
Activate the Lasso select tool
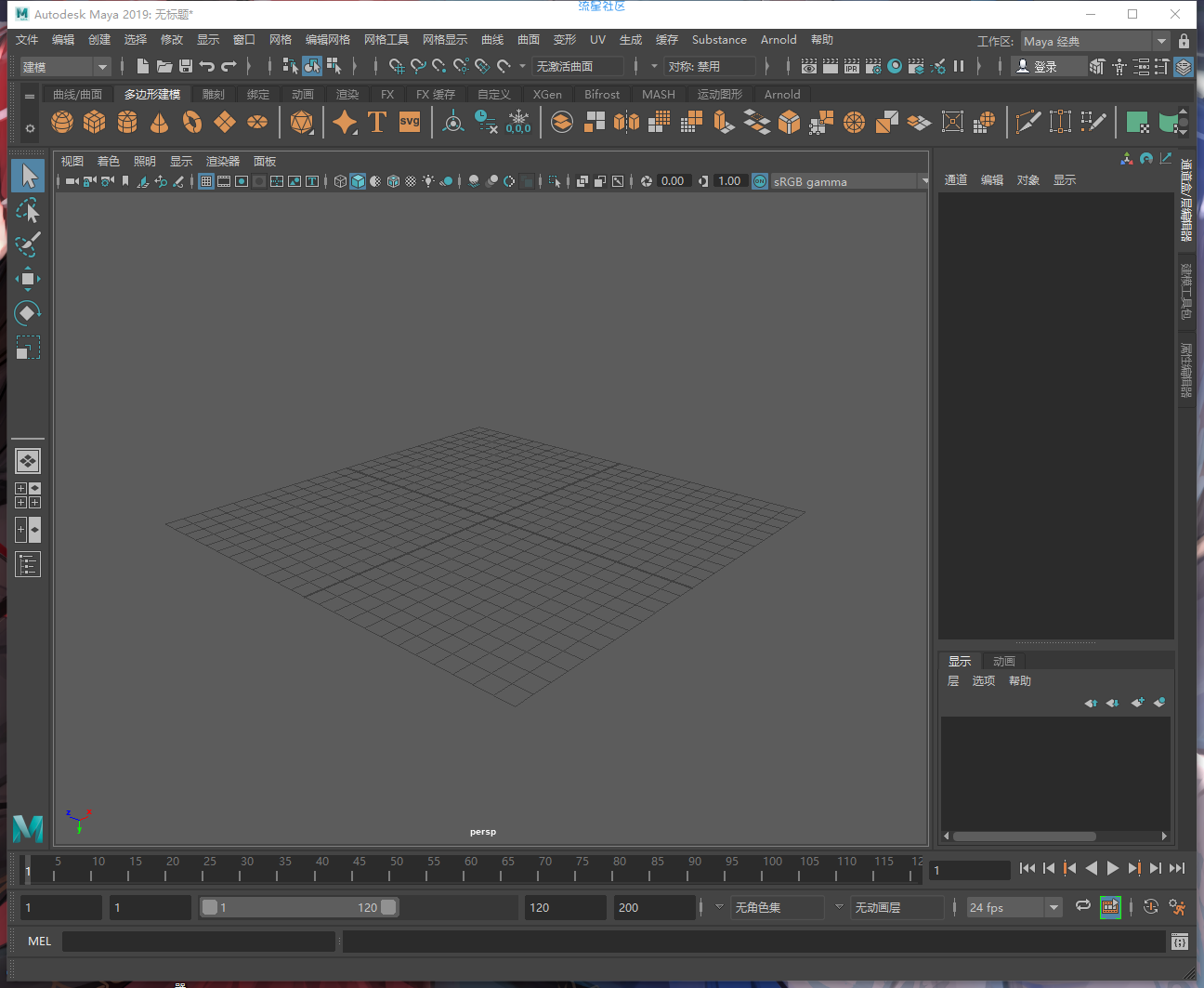pyautogui.click(x=28, y=210)
